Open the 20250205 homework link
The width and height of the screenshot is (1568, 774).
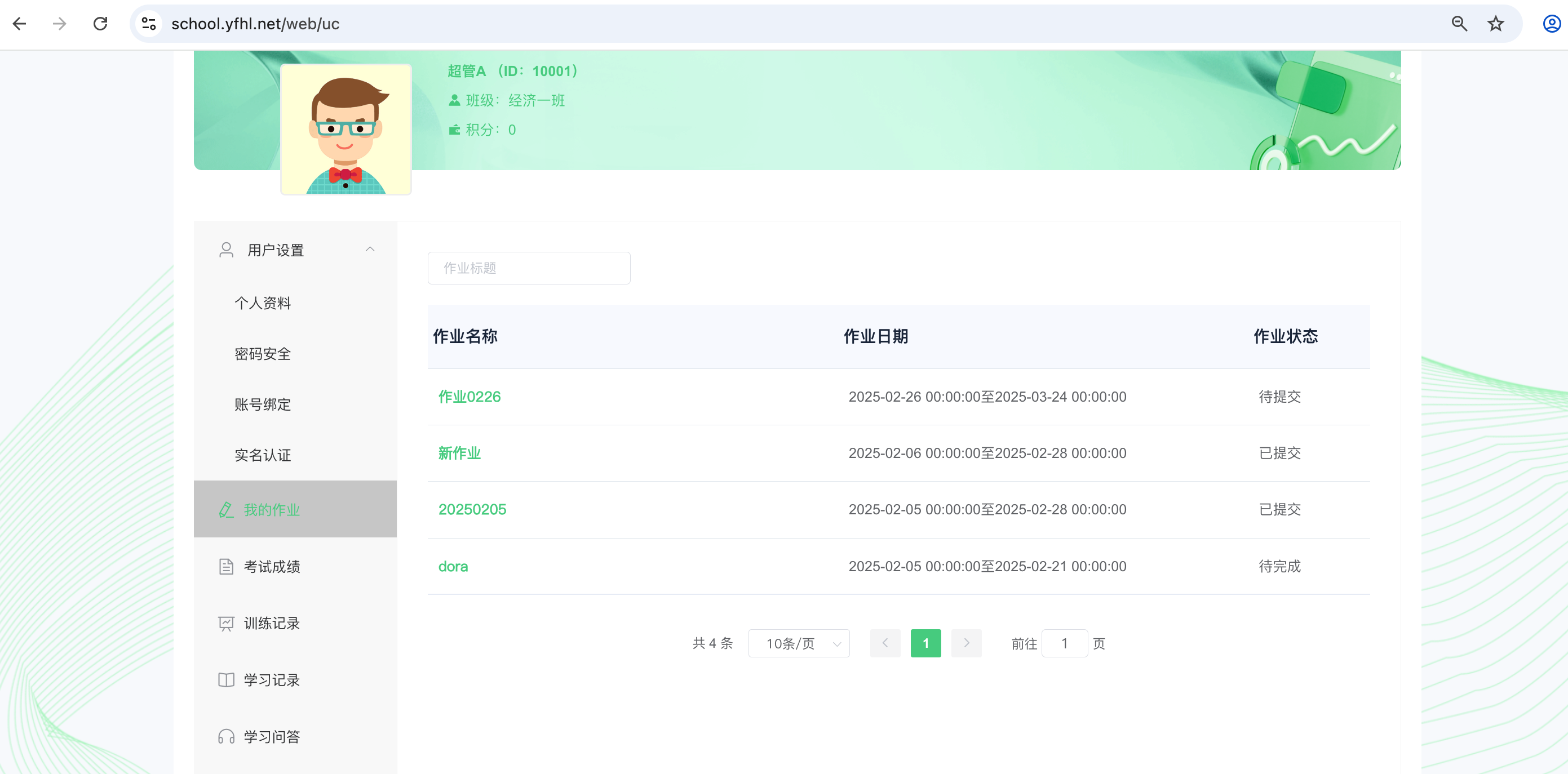[x=472, y=509]
